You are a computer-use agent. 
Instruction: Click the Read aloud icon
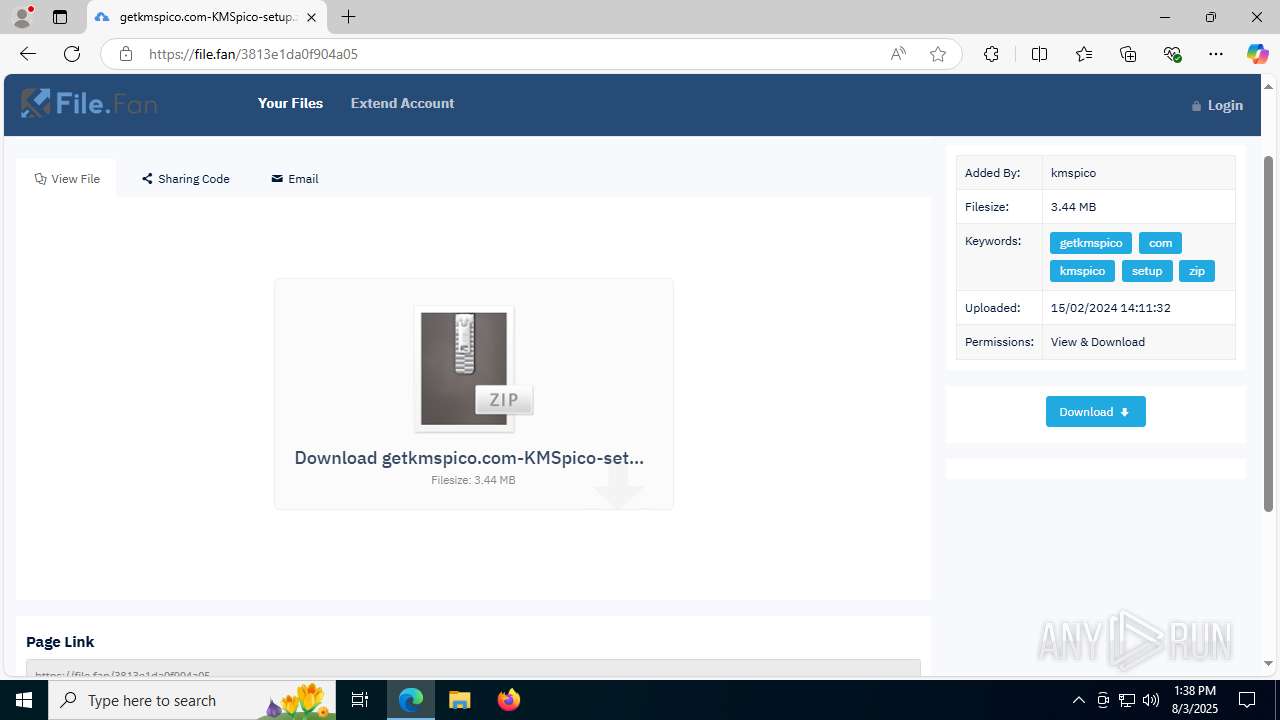click(898, 54)
